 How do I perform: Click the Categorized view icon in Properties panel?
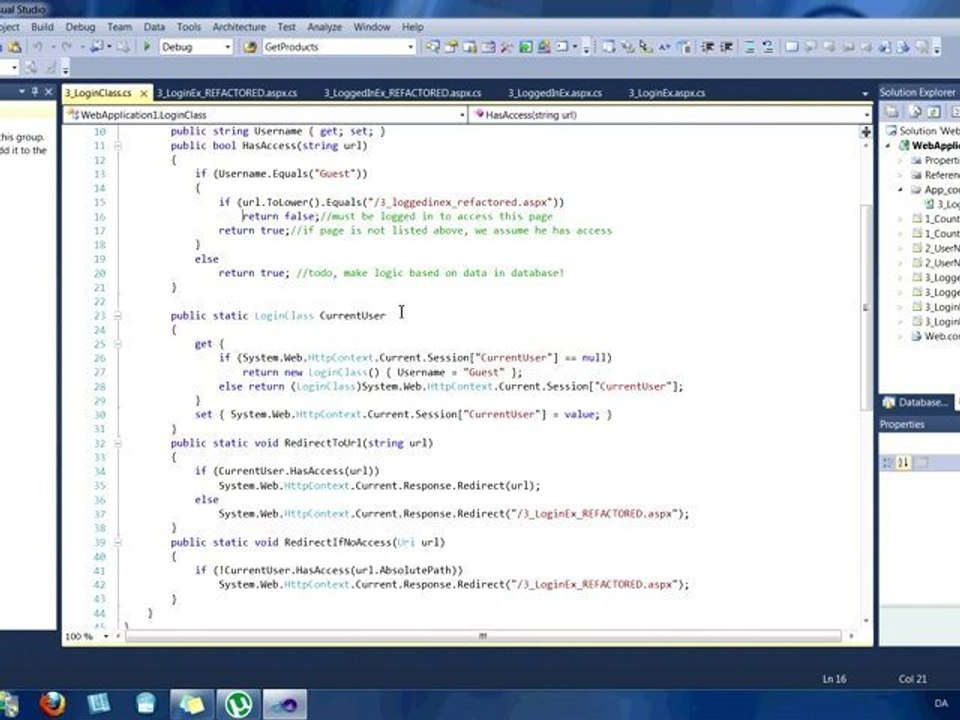coord(887,463)
